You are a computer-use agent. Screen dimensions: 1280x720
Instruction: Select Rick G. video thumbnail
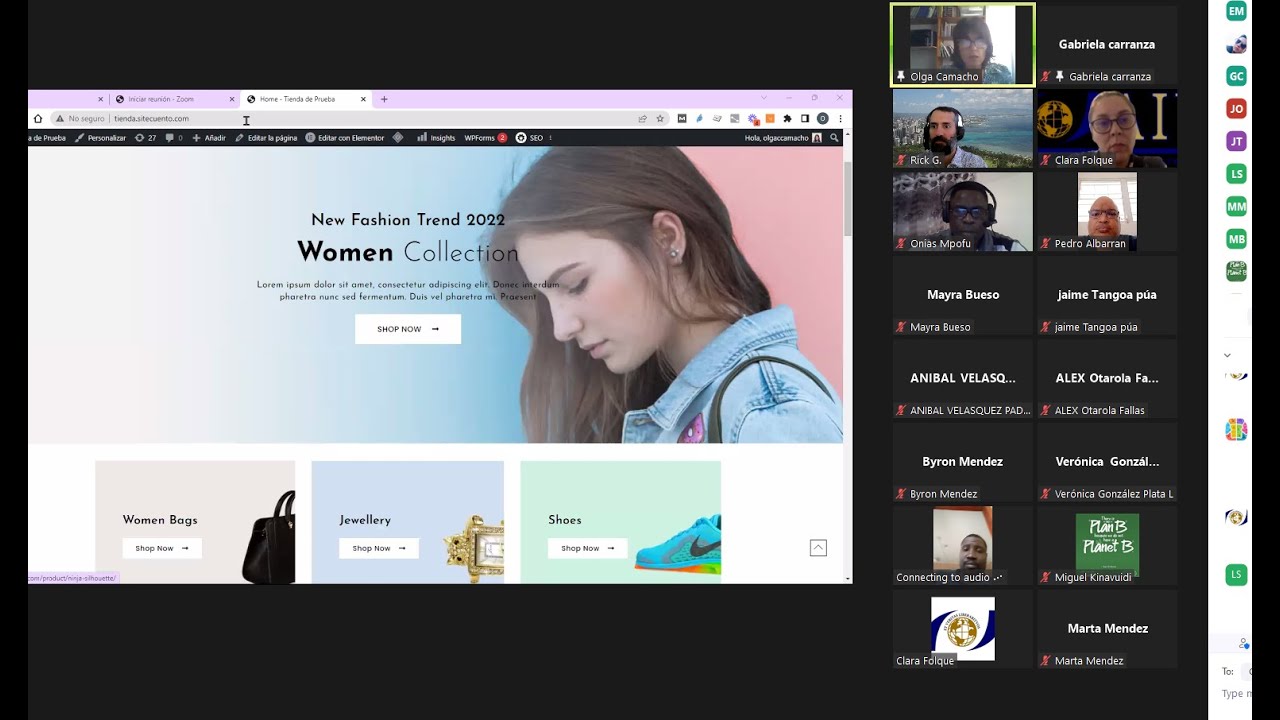pyautogui.click(x=963, y=128)
